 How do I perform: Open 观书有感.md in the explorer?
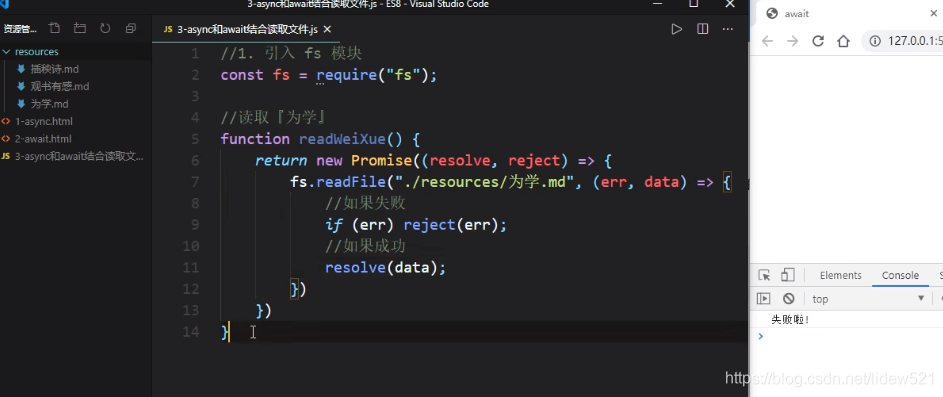tap(60, 87)
